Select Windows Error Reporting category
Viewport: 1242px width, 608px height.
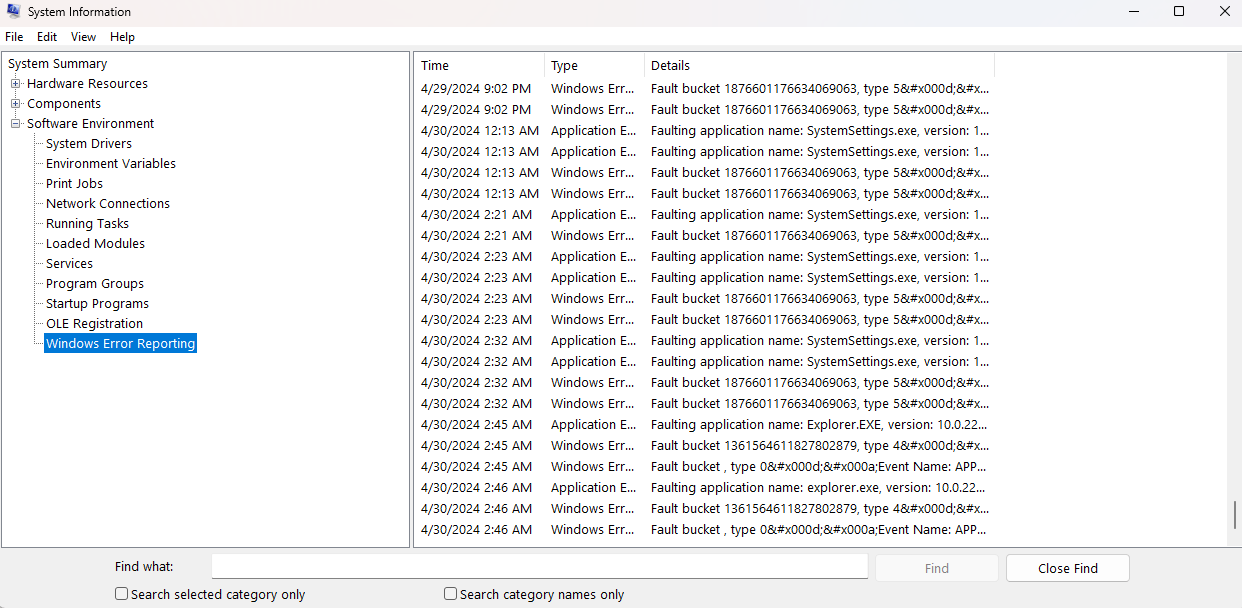(121, 344)
